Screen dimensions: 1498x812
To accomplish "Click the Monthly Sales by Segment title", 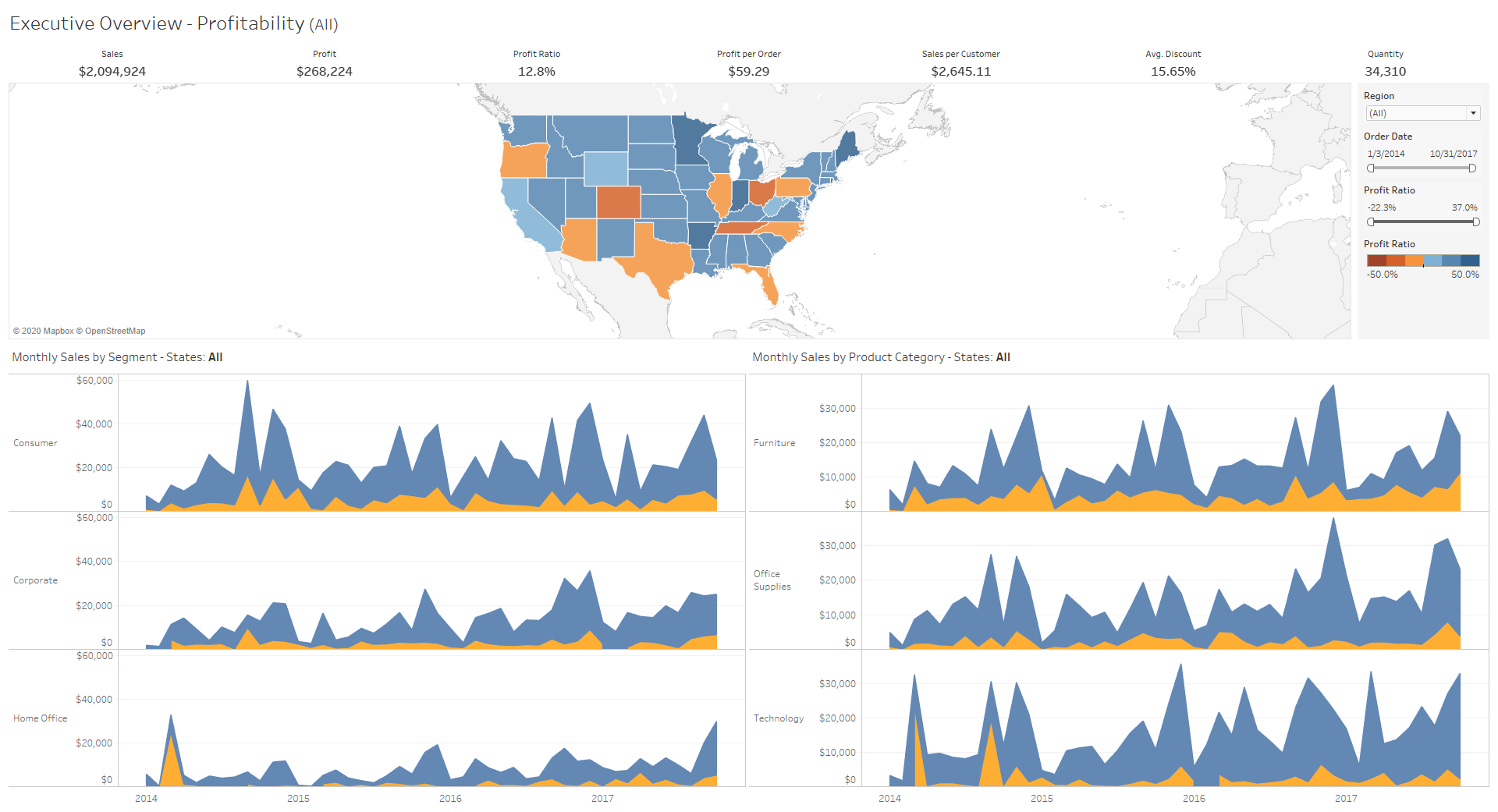I will (117, 357).
